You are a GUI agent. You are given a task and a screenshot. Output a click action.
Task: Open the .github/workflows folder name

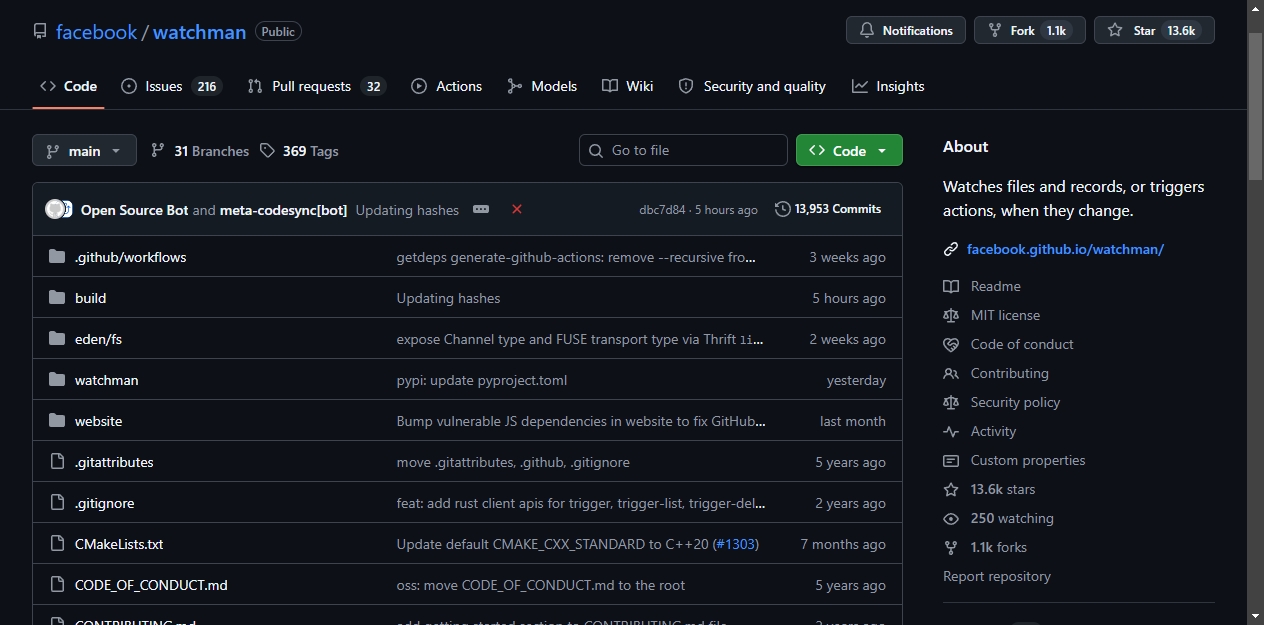(x=131, y=257)
